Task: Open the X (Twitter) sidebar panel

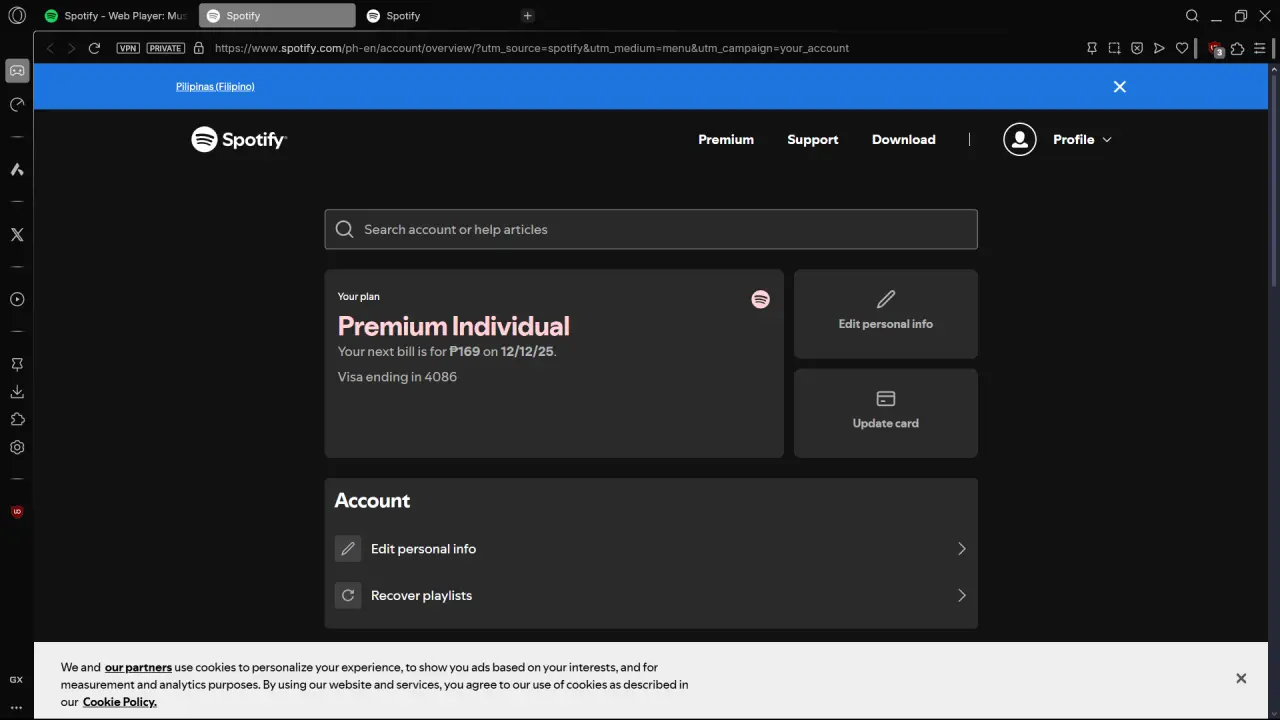Action: (x=17, y=234)
